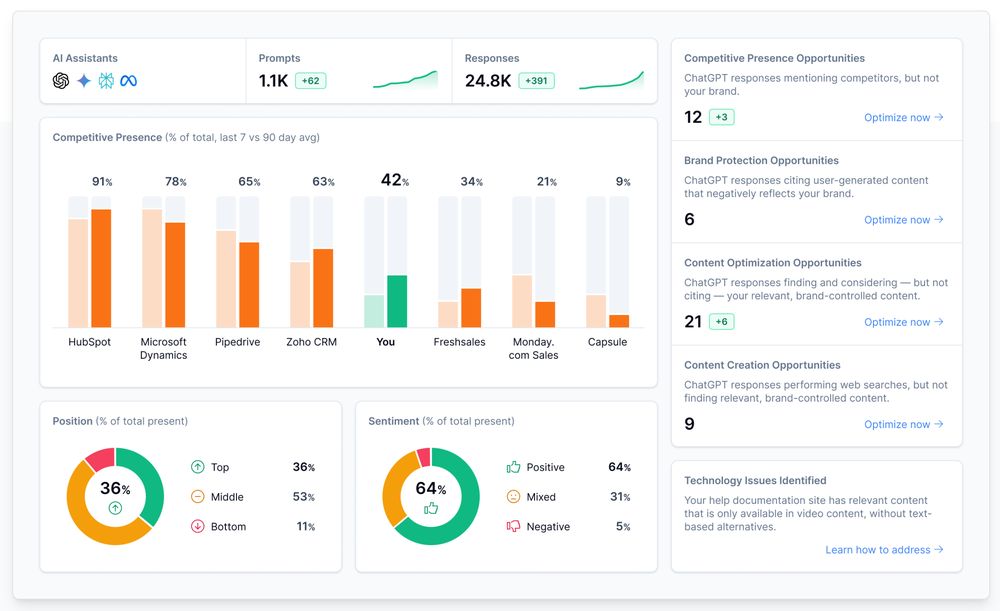Image resolution: width=1000 pixels, height=611 pixels.
Task: Click the Middle position minus icon
Action: 198,497
